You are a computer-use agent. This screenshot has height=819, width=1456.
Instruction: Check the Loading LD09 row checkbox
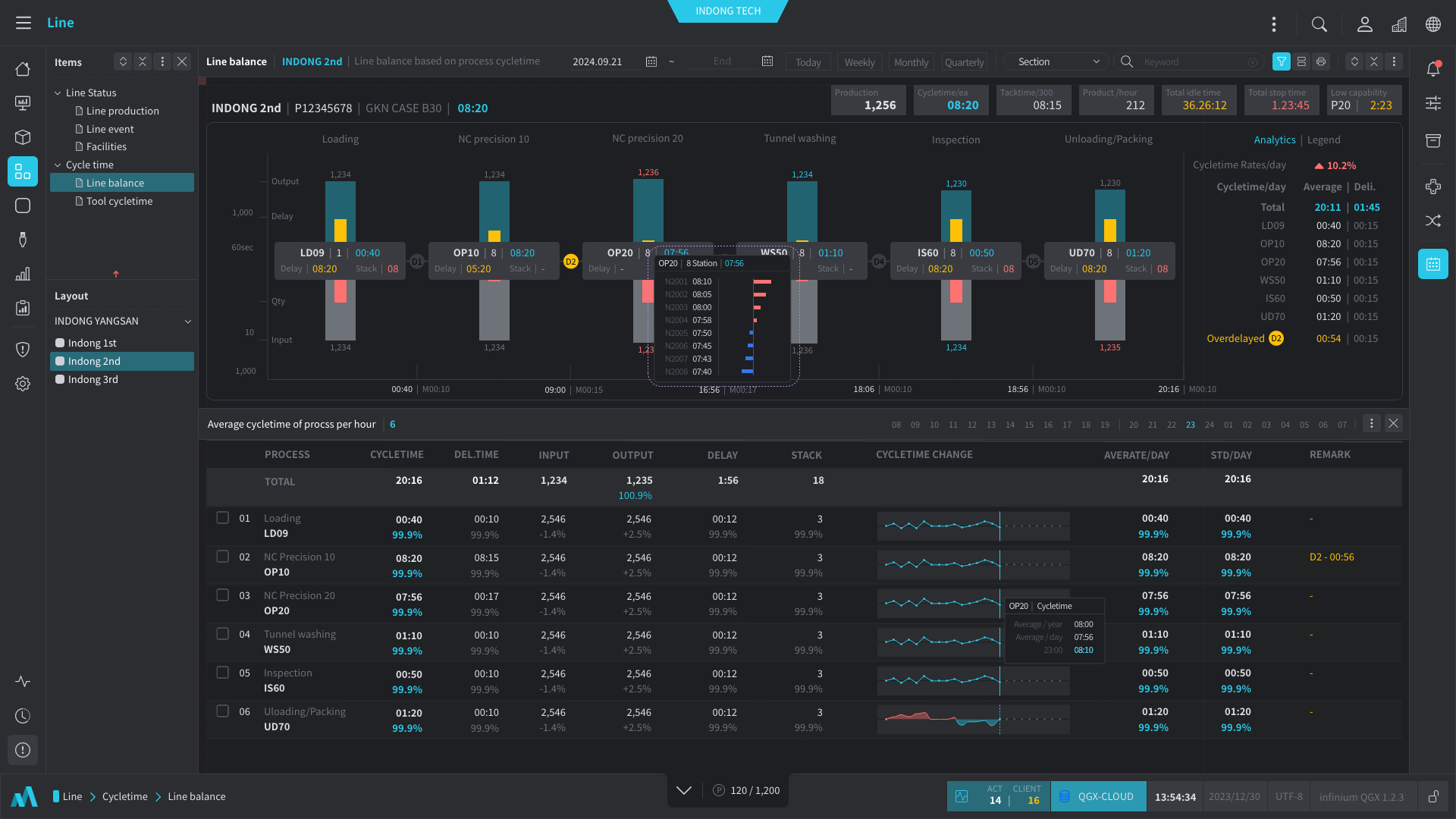(x=222, y=518)
